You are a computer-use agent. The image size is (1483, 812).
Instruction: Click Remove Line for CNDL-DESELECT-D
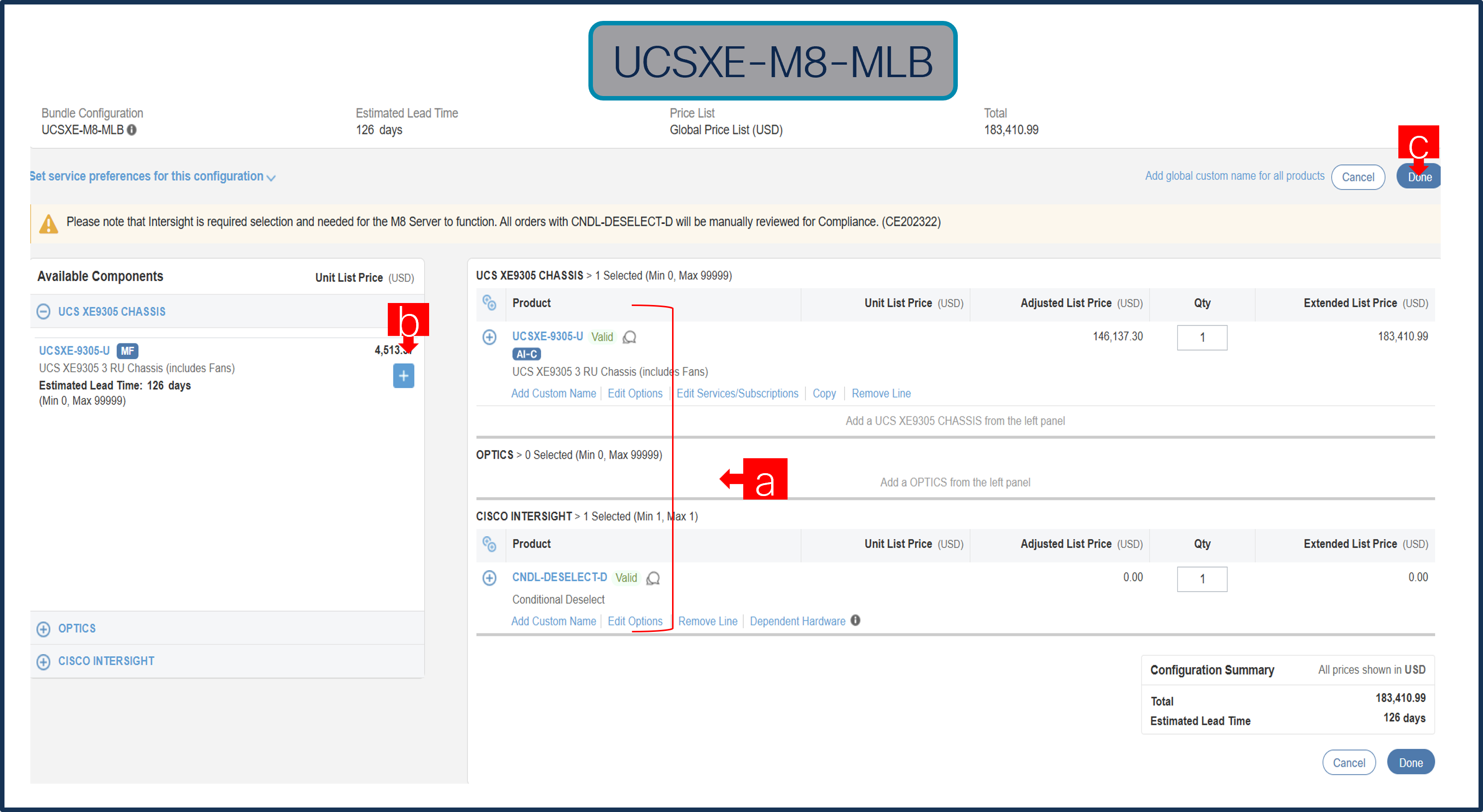tap(707, 621)
